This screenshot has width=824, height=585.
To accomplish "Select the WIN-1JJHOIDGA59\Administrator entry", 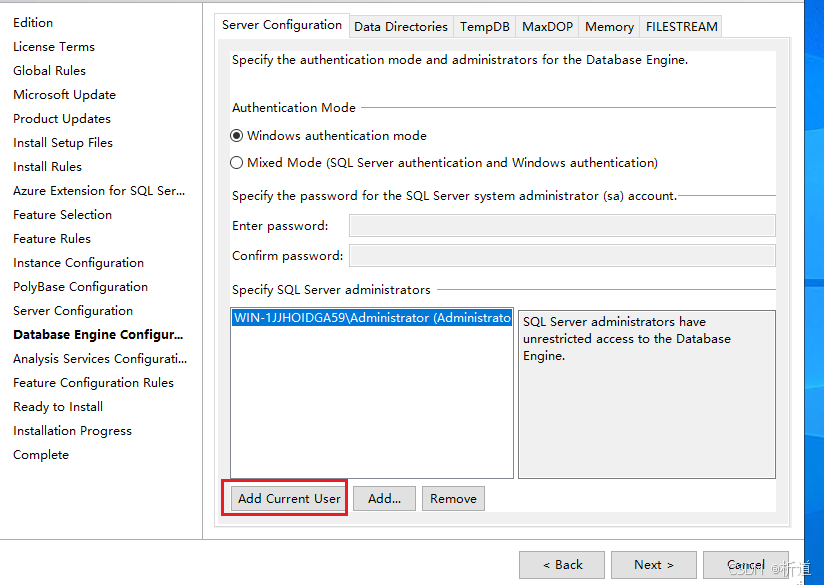I will pos(371,318).
